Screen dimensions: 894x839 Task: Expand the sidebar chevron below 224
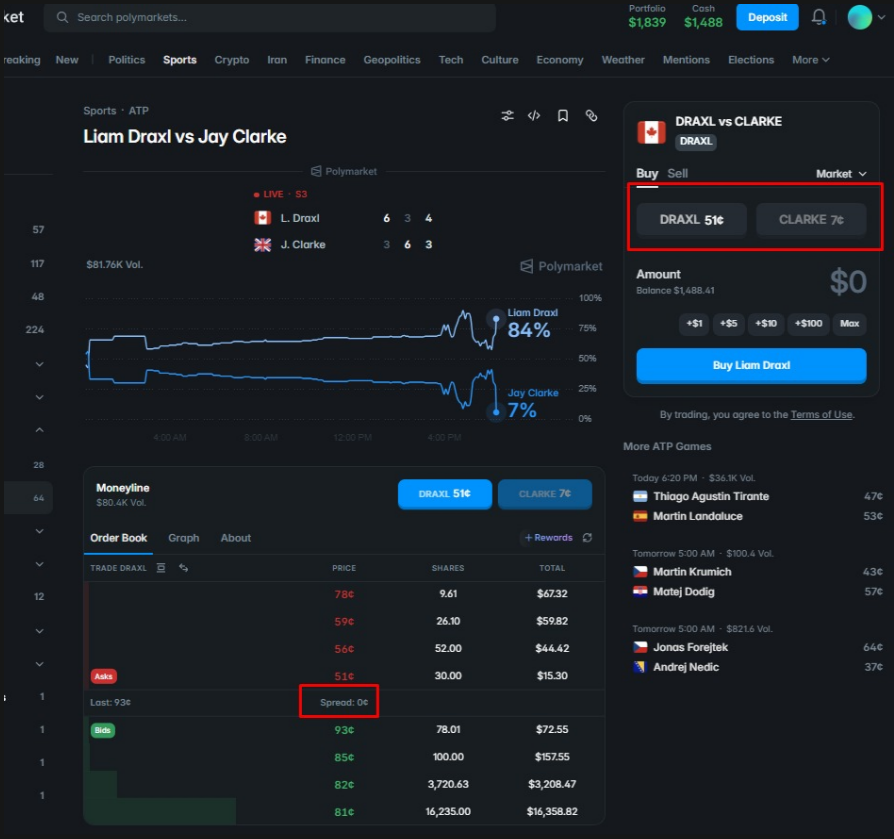39,364
